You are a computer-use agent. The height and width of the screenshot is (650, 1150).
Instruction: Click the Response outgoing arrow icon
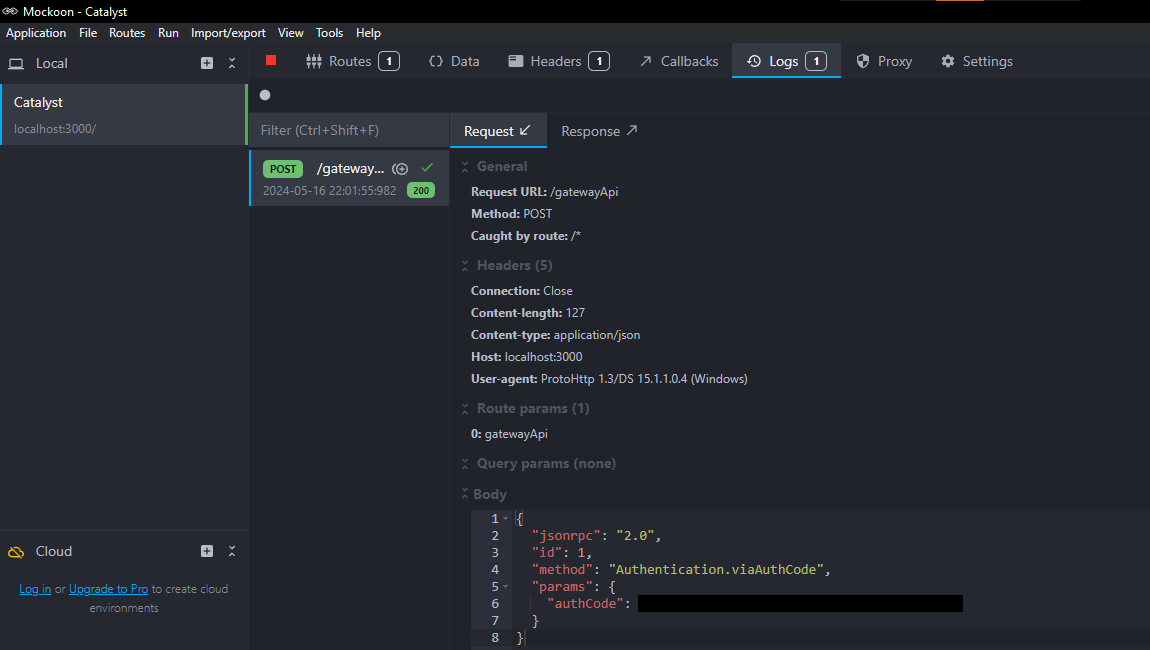[x=632, y=130]
